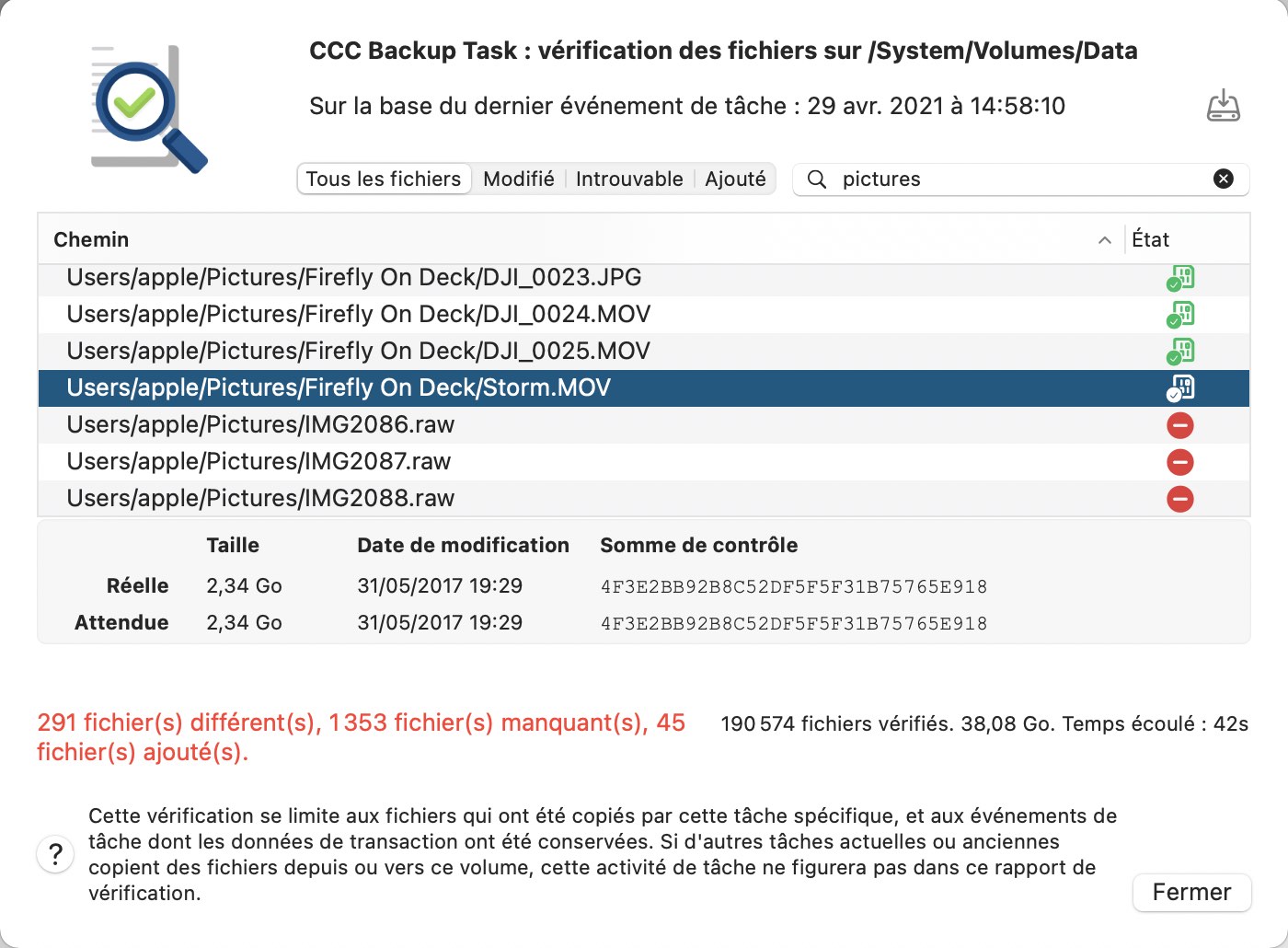Screen dimensions: 1288x948
Task: Close the dialog with Fermer
Action: tap(1191, 892)
